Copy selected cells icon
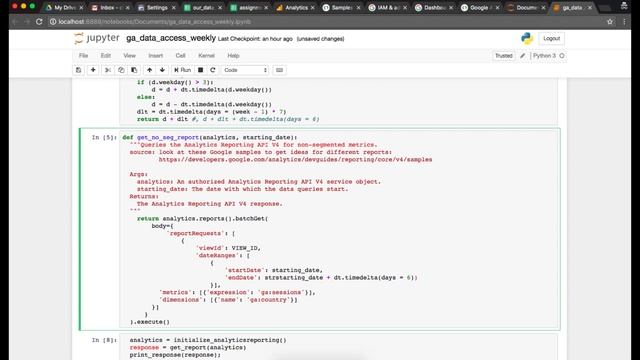Image resolution: width=640 pixels, height=360 pixels. point(121,70)
